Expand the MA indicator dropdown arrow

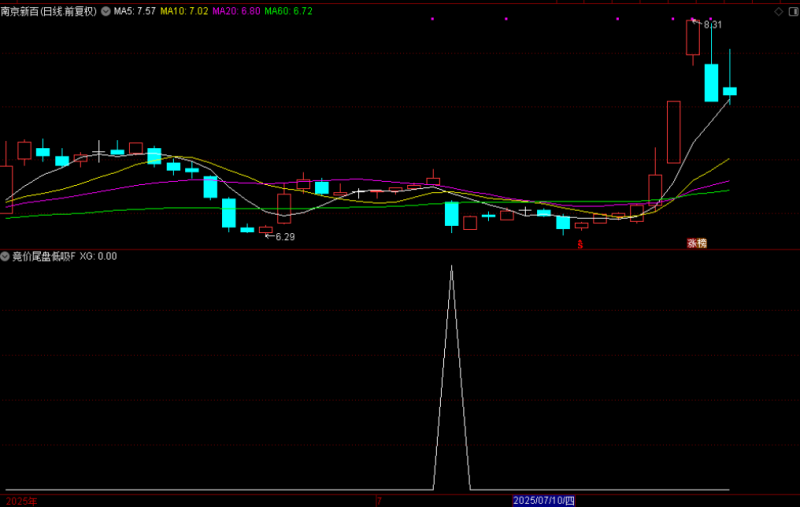click(106, 11)
